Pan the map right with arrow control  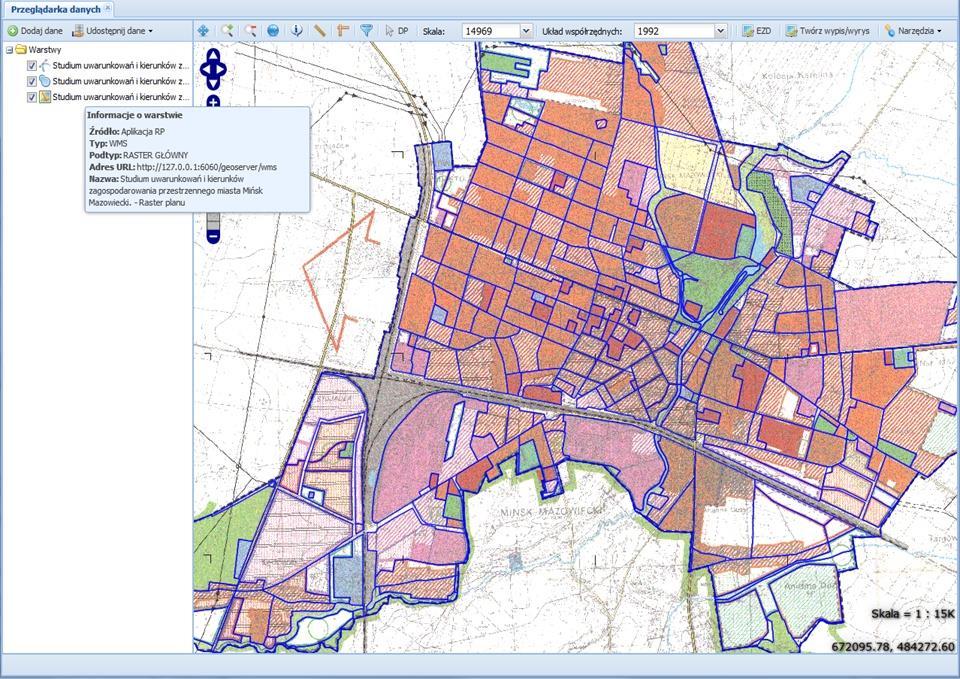point(222,69)
